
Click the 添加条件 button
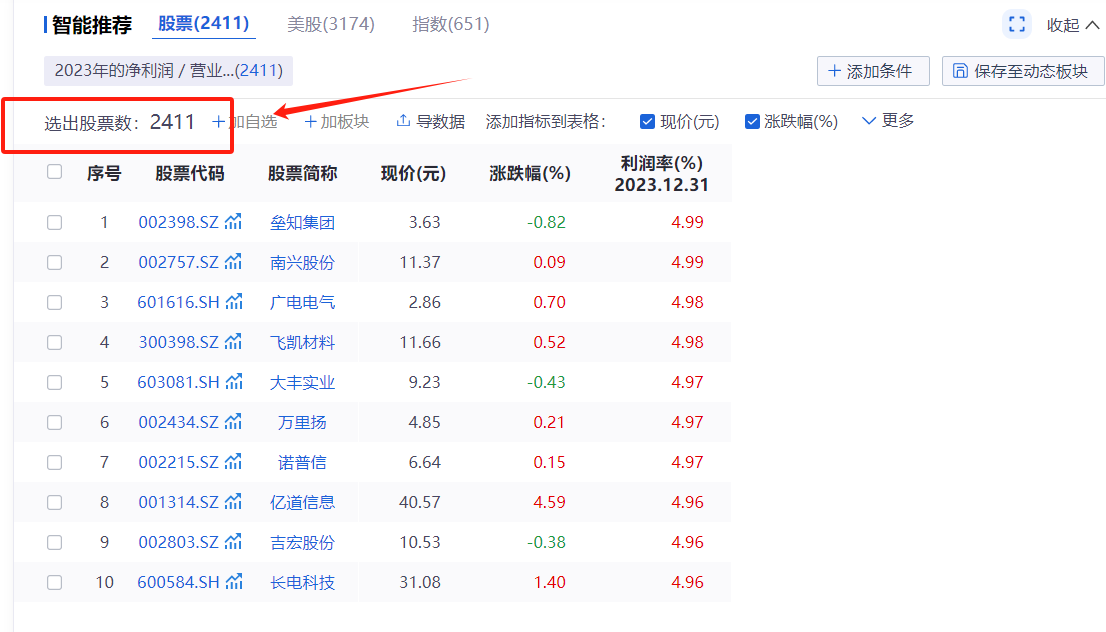click(x=873, y=71)
